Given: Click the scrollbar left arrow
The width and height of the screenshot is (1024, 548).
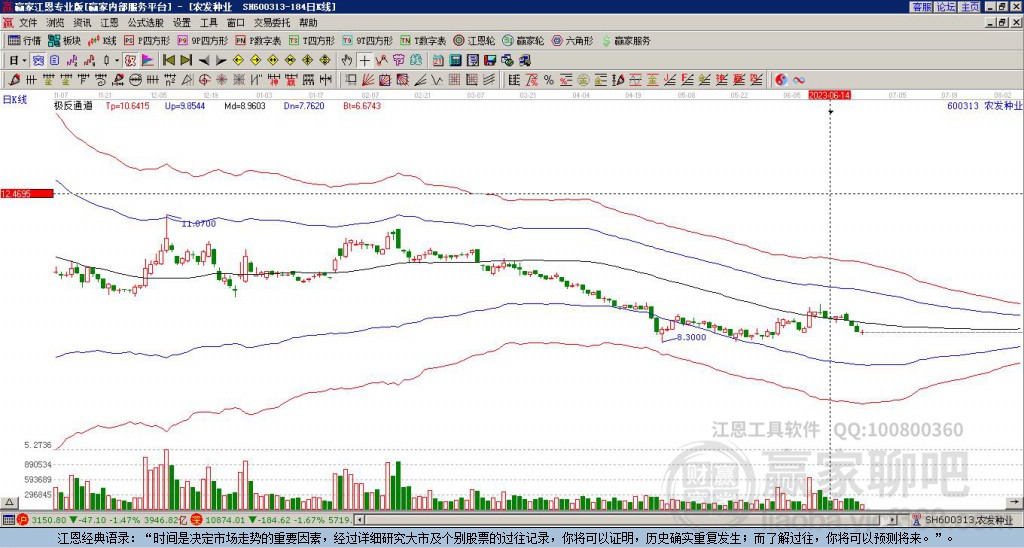Looking at the screenshot, I should click(359, 520).
